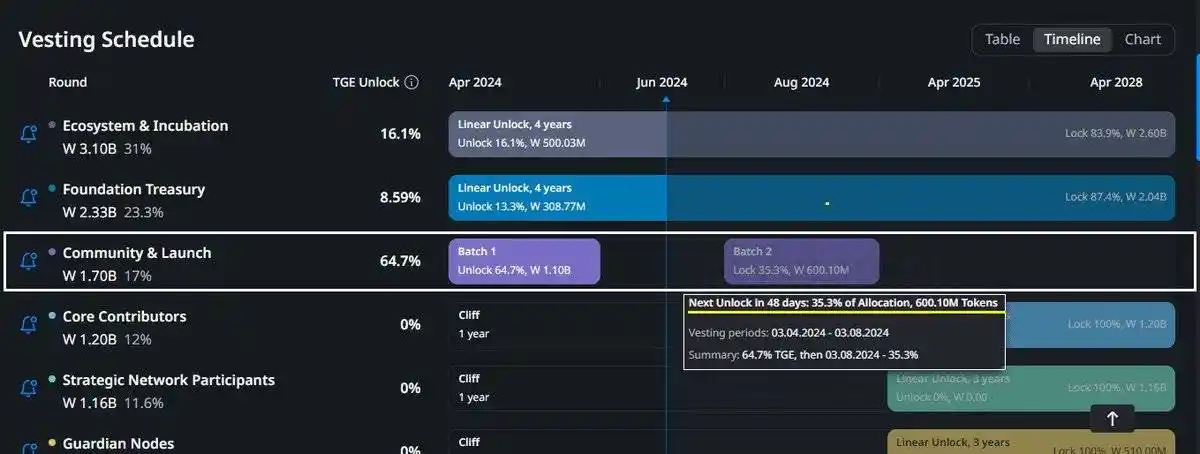Enable notification bell for Core Contributors
The height and width of the screenshot is (454, 1200).
(x=29, y=325)
